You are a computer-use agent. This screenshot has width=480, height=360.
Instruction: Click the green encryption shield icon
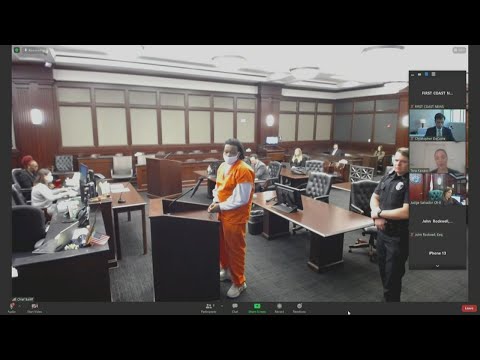17,50
